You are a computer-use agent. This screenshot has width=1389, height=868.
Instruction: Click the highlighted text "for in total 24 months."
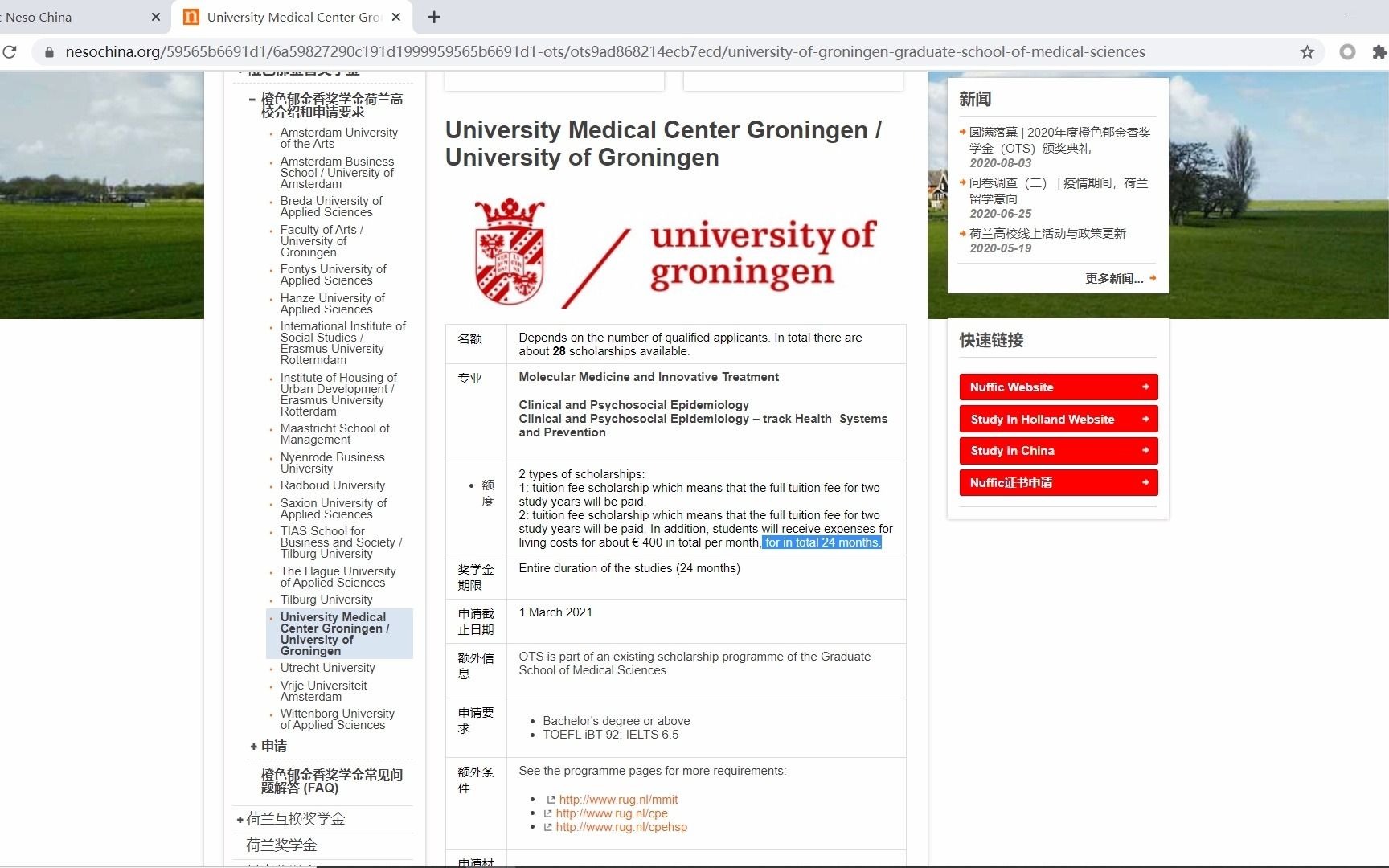point(822,542)
